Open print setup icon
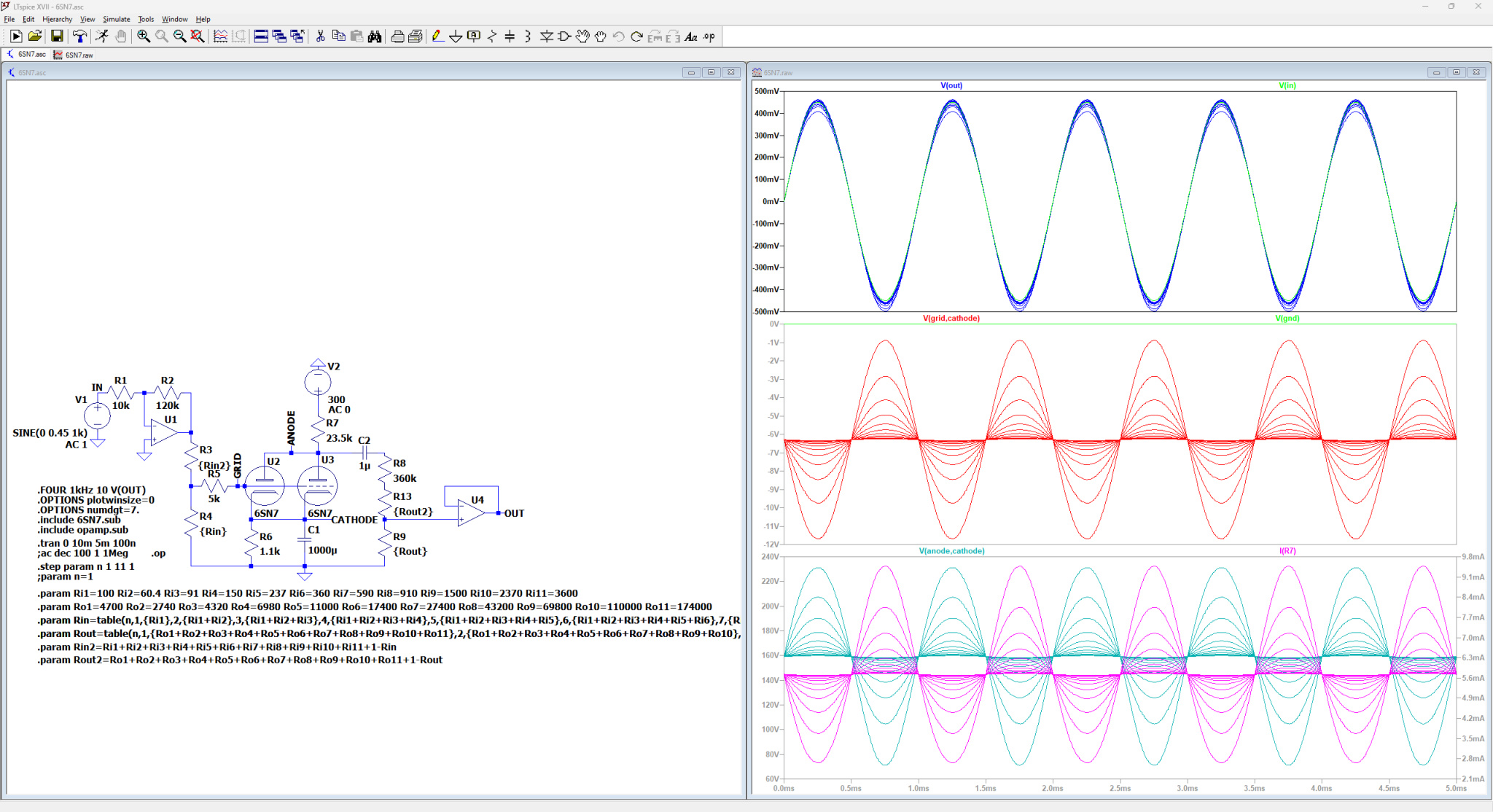1493x812 pixels. click(x=416, y=36)
